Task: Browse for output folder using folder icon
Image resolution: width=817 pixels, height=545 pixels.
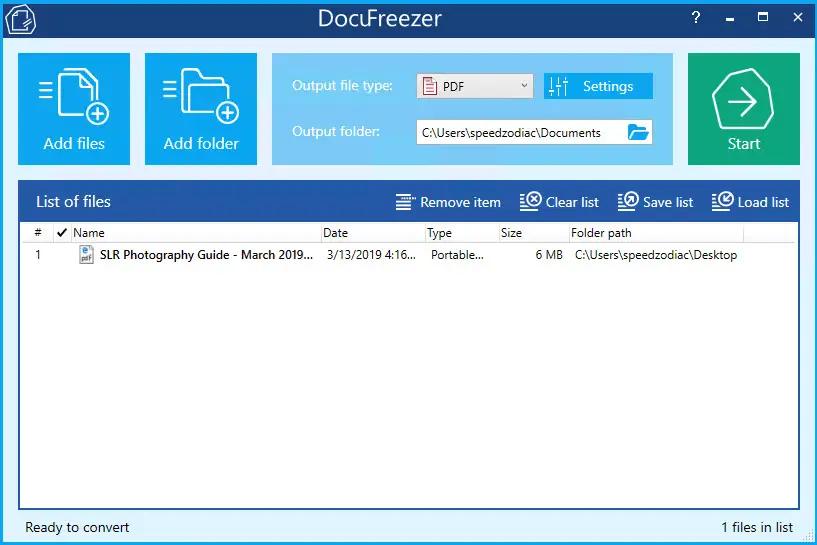Action: pos(638,132)
